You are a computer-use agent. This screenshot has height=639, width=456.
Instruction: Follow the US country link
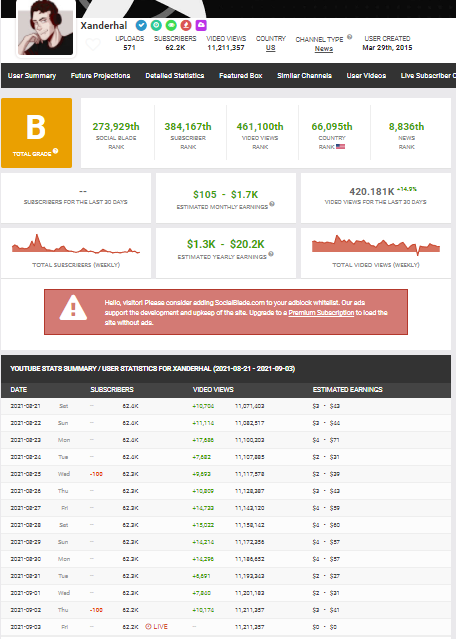271,48
